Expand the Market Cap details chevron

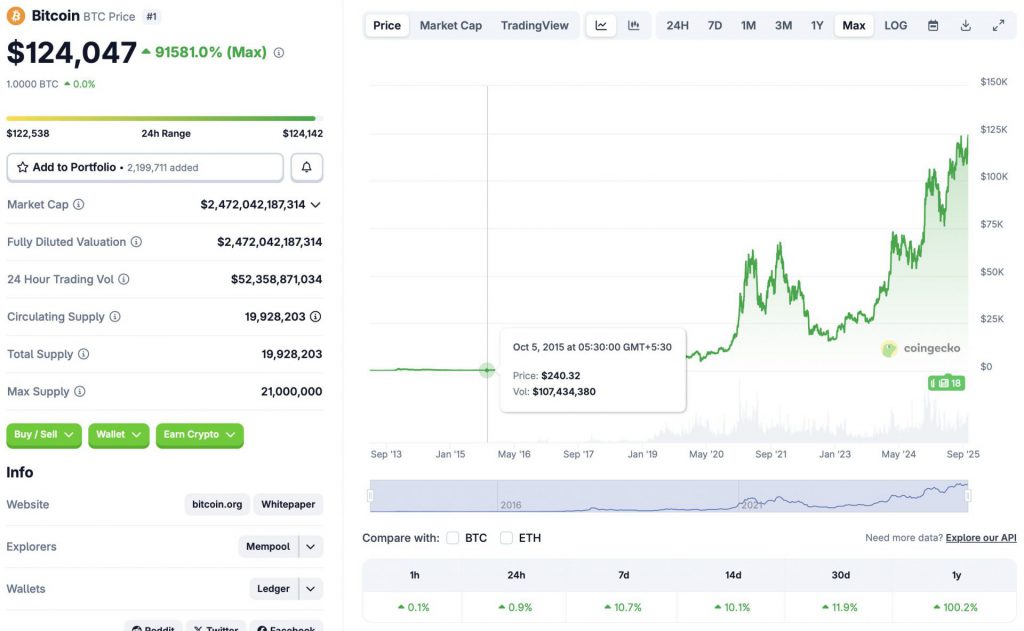(316, 204)
